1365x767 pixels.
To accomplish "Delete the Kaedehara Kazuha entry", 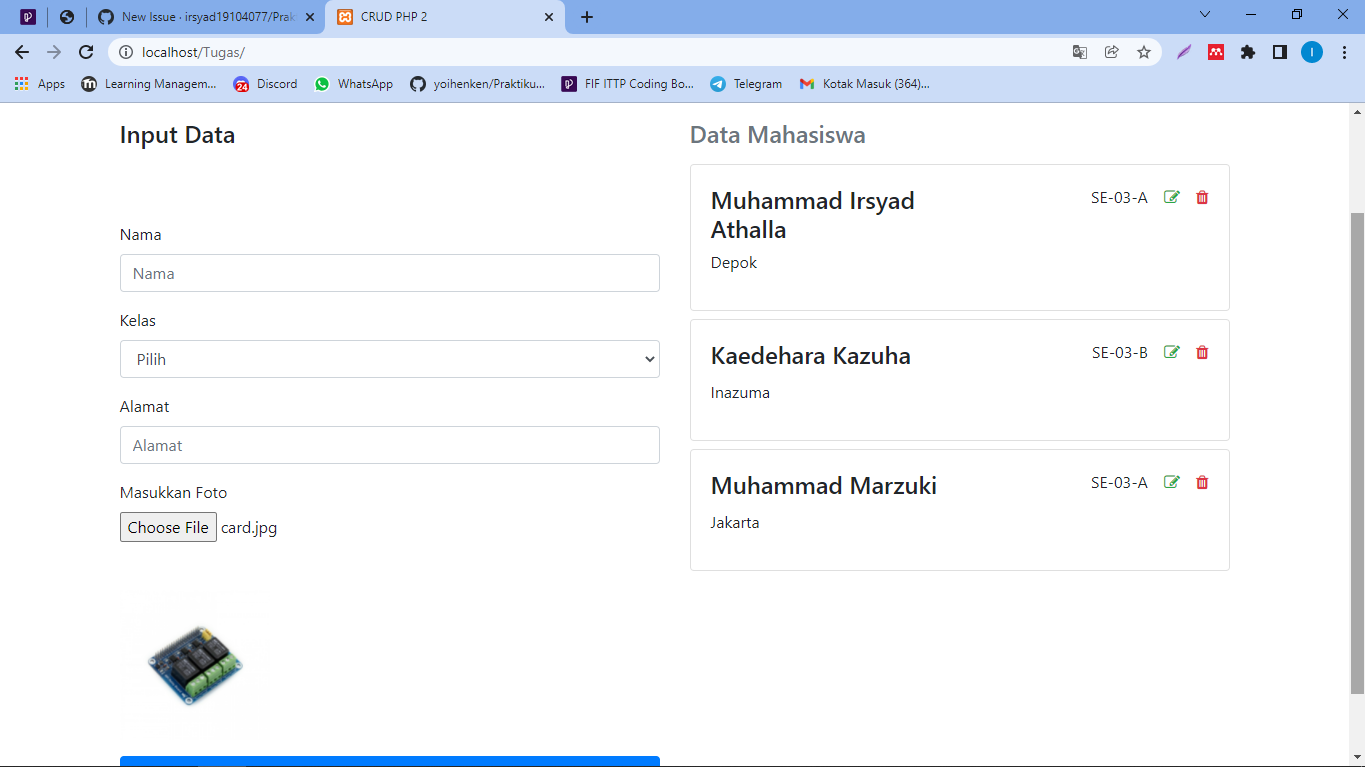I will coord(1202,352).
